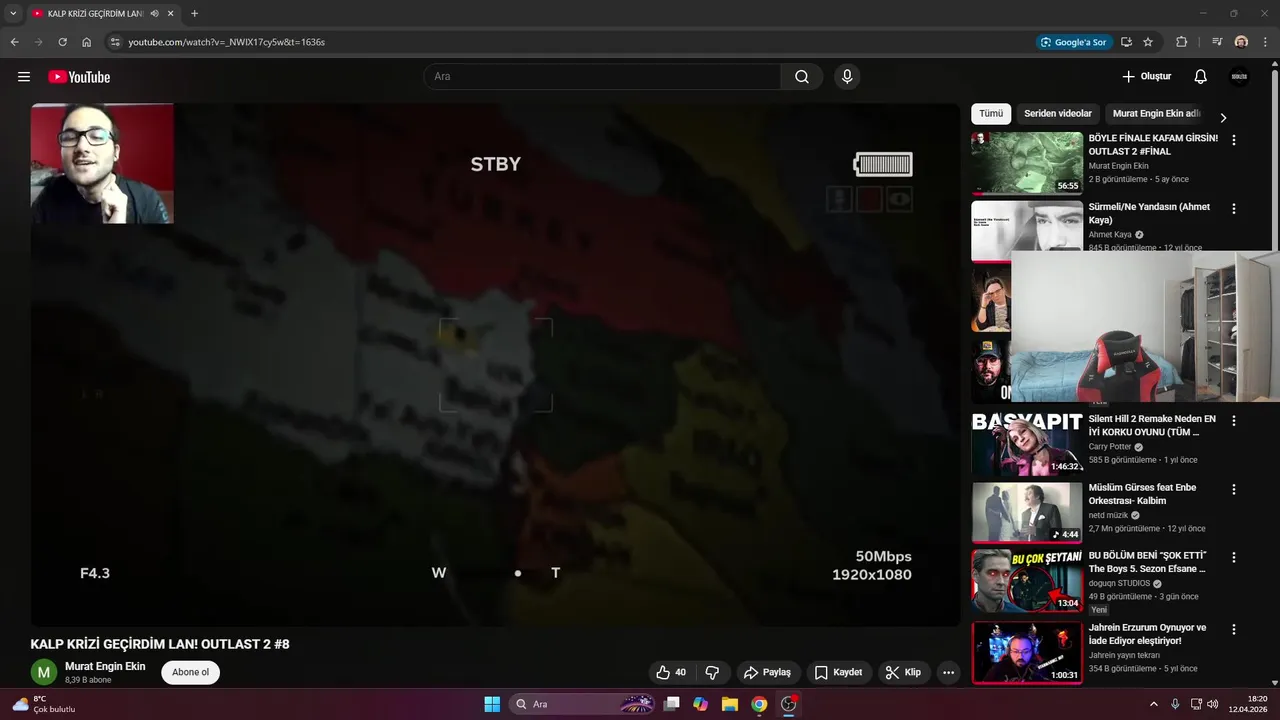Focus the YouTube Ara search field
The width and height of the screenshot is (1280, 720).
[603, 77]
